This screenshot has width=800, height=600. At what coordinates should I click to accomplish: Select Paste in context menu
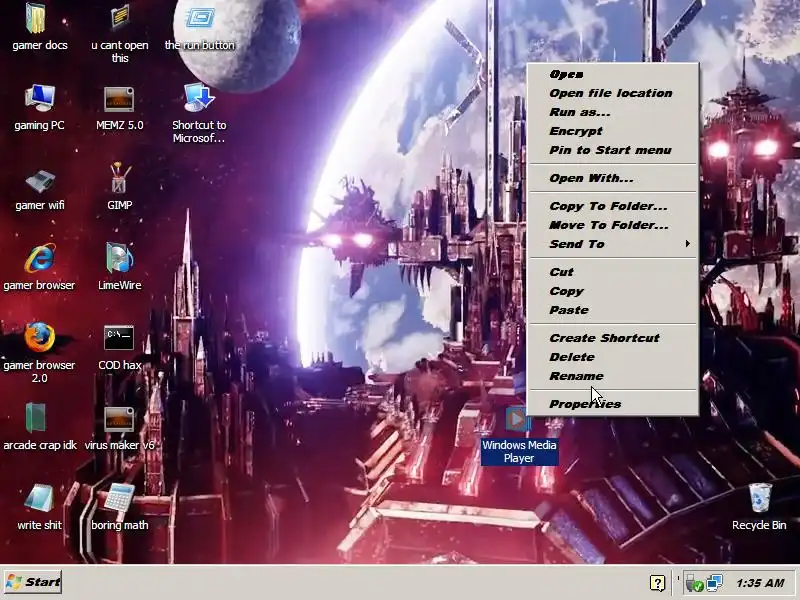tap(612, 310)
